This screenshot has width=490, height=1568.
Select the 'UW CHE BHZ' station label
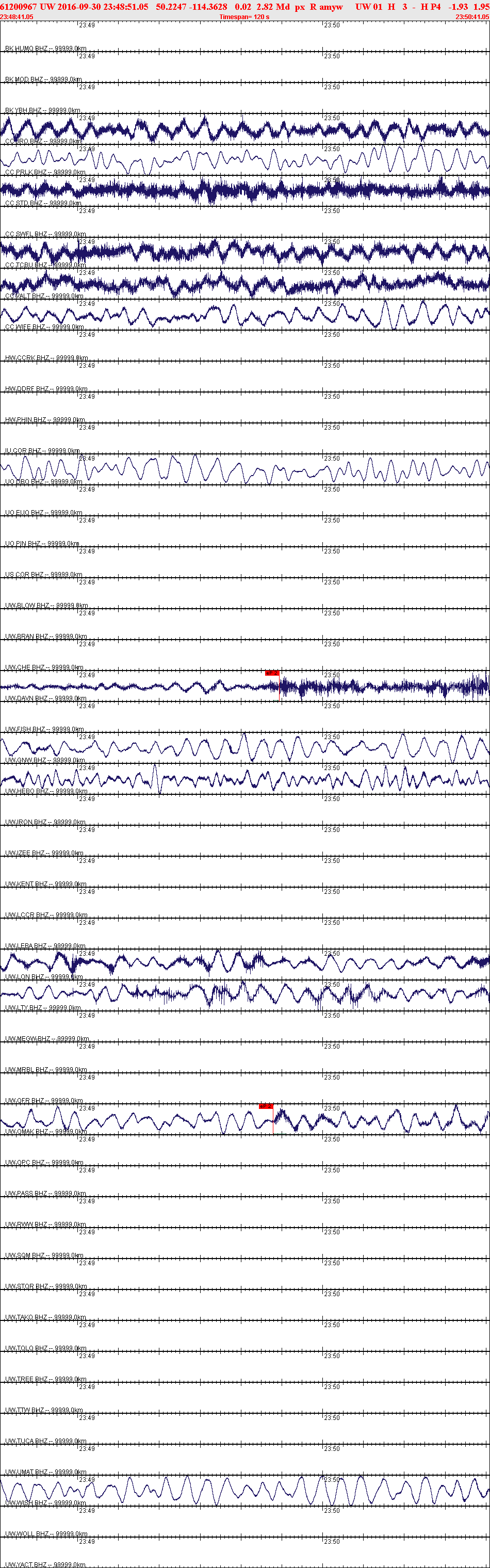tap(44, 667)
